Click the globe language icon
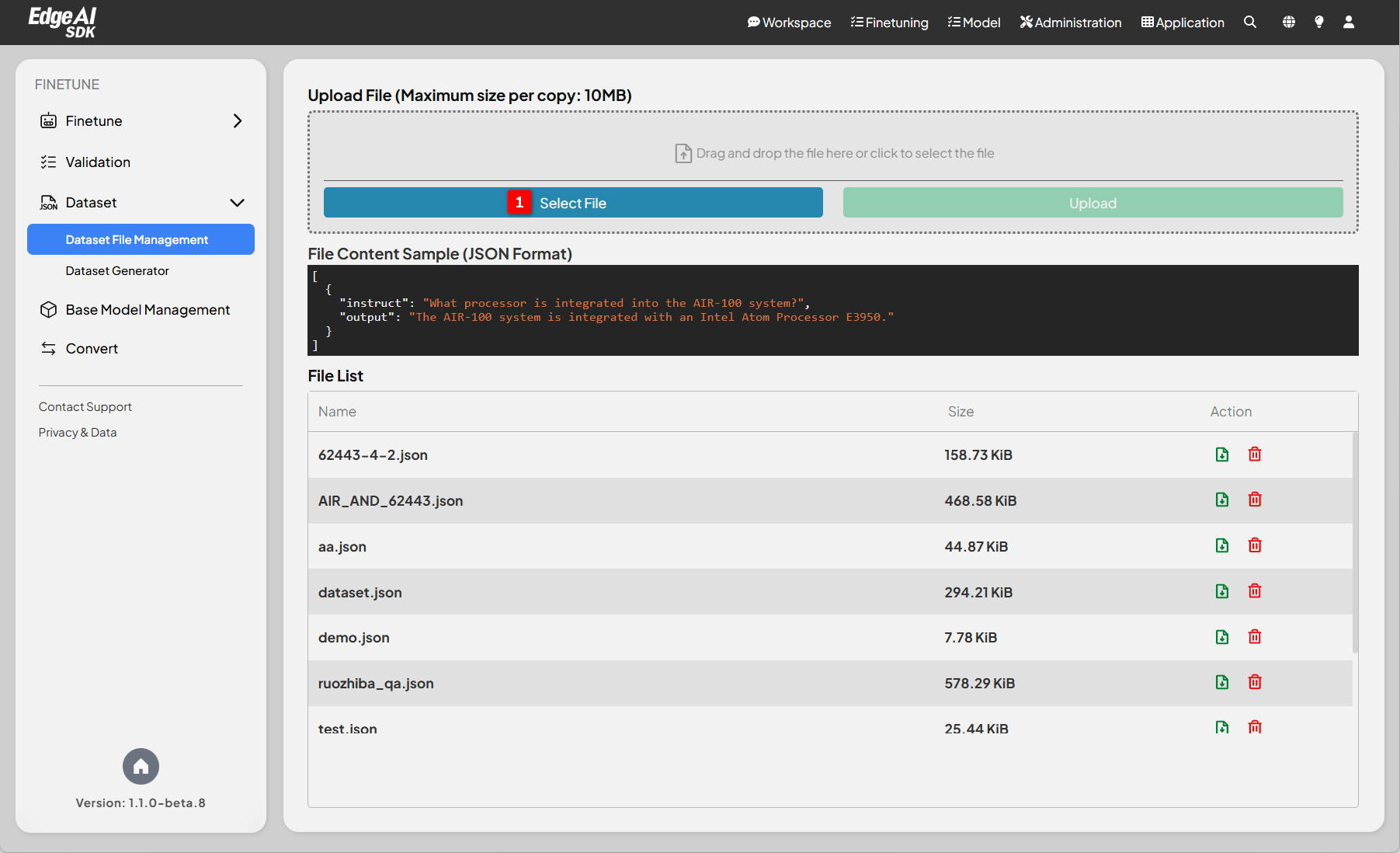 (1288, 23)
